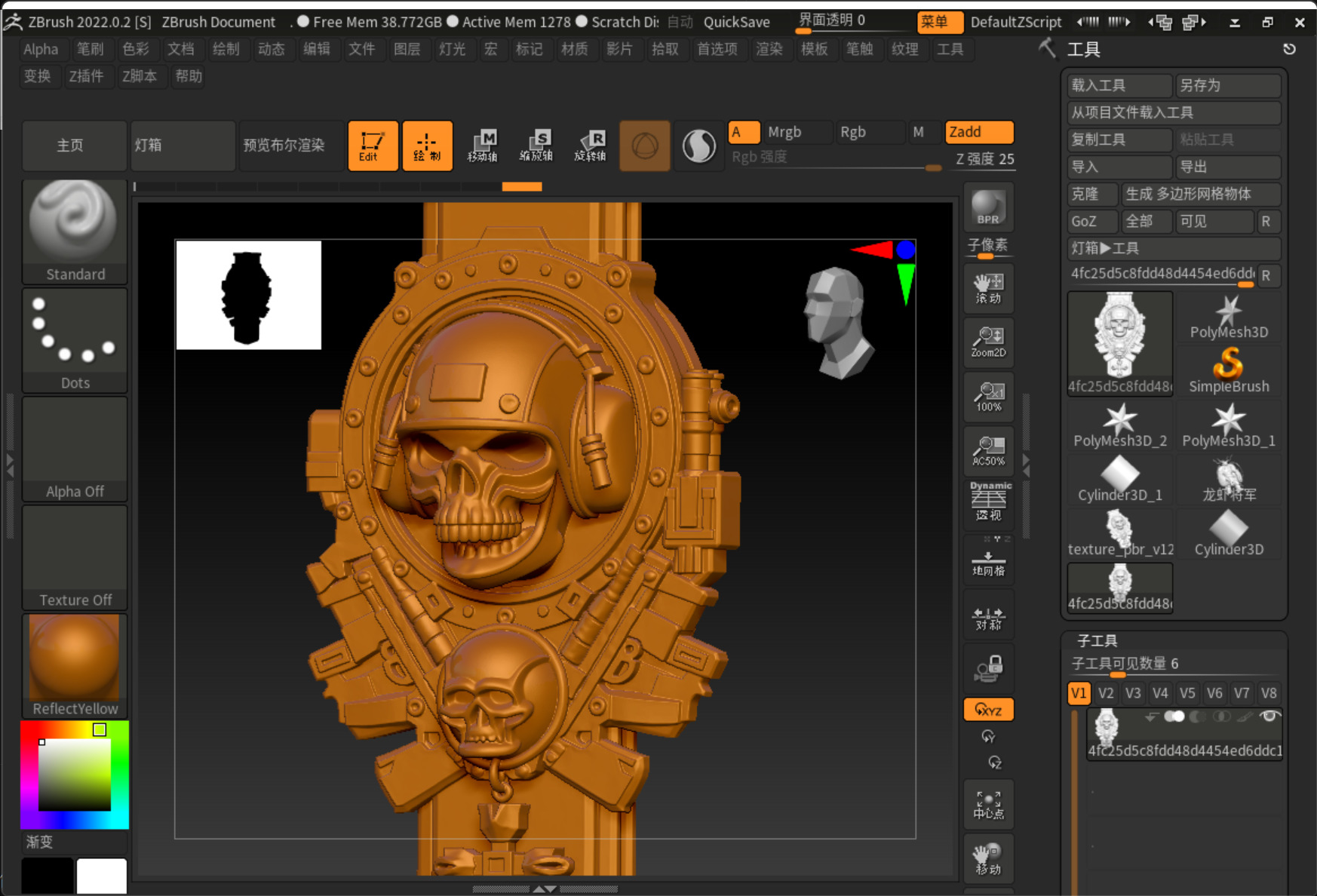This screenshot has height=896, width=1317.
Task: Click the 主页 home button
Action: pos(75,146)
